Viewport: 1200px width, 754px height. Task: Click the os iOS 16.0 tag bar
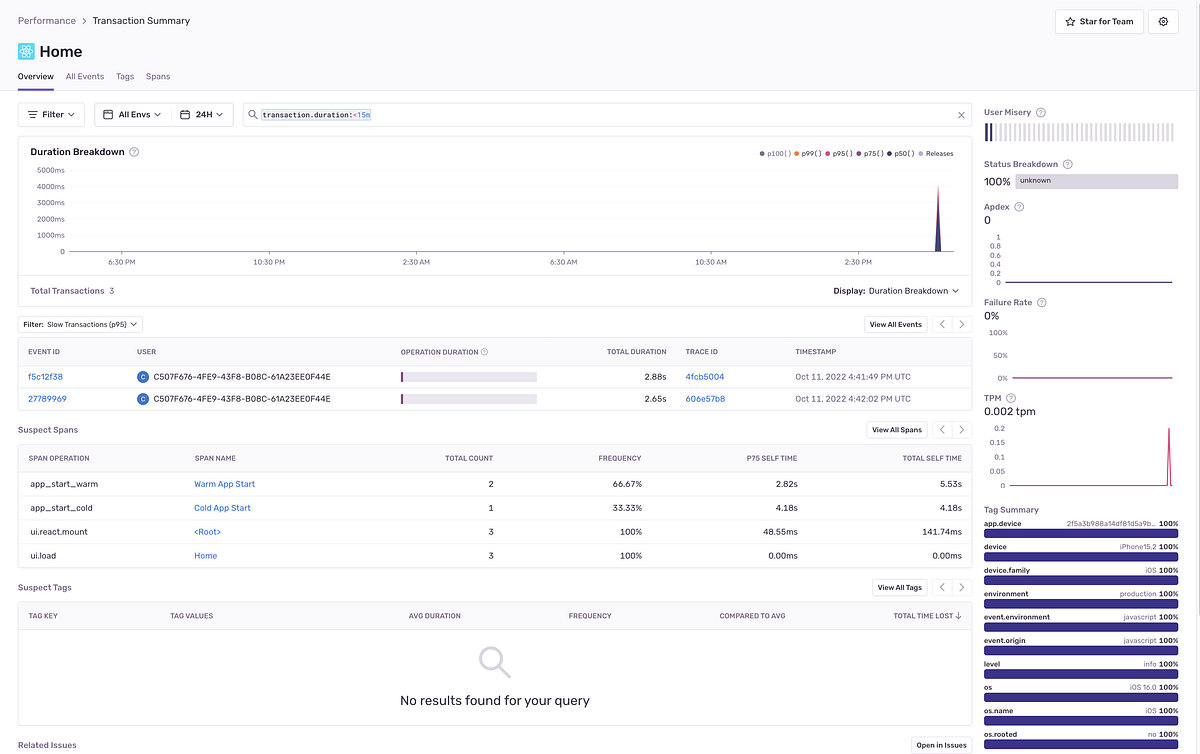[x=1081, y=697]
